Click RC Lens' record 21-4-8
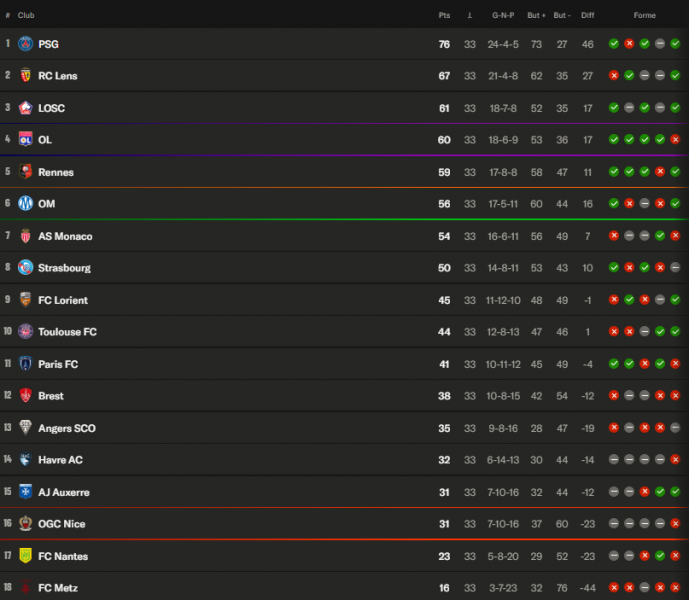689x600 pixels. [503, 76]
